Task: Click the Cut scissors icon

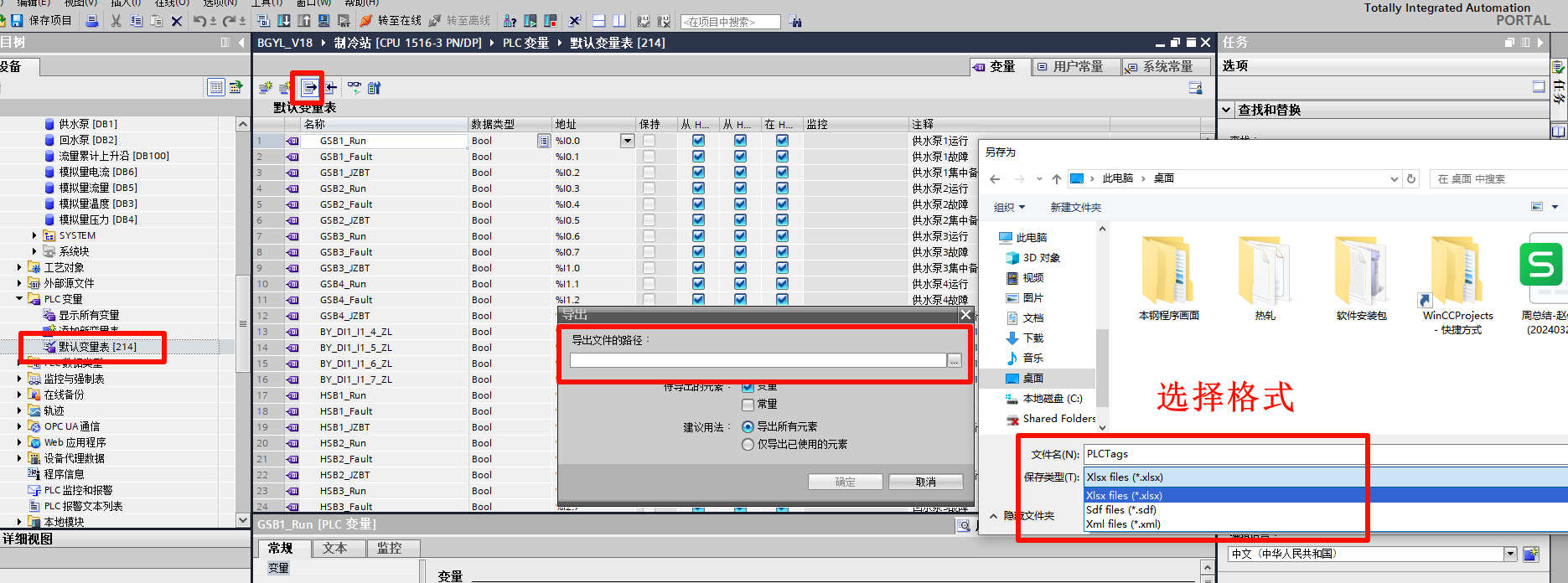Action: [116, 21]
